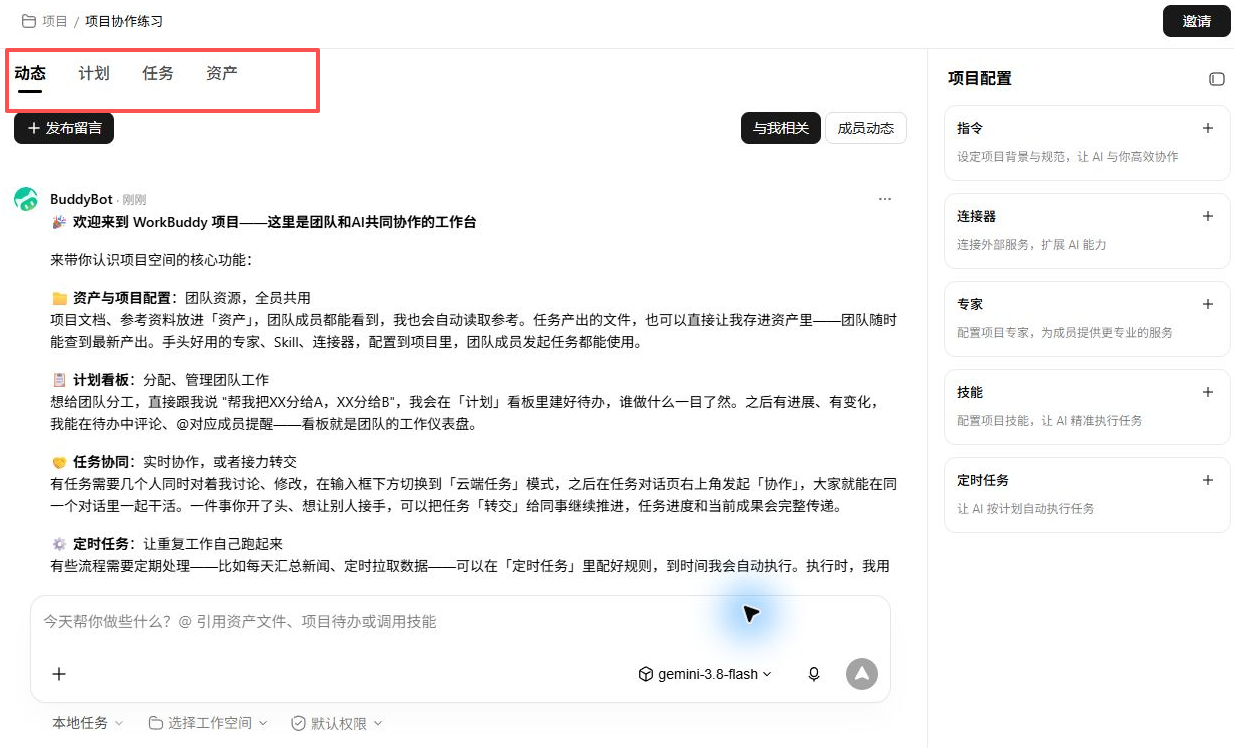This screenshot has width=1234, height=748.
Task: Add a new 连接器 with plus icon
Action: point(1208,216)
